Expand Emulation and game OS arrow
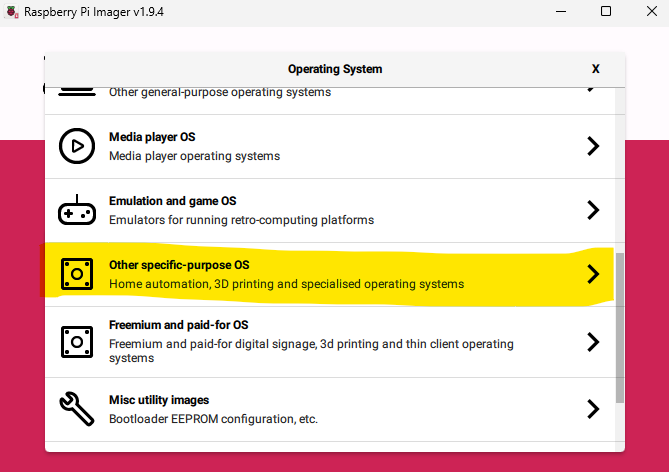This screenshot has width=669, height=472. tap(593, 210)
